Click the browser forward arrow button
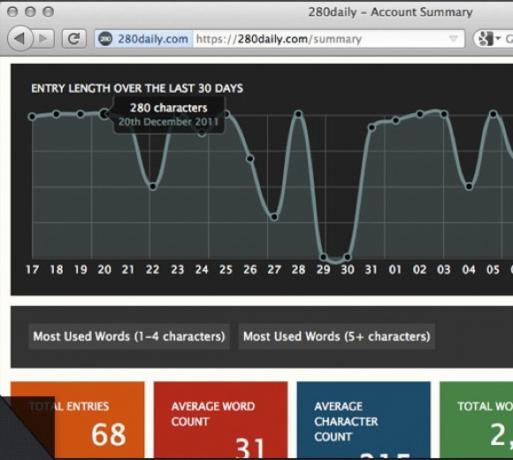The image size is (513, 460). pos(43,39)
